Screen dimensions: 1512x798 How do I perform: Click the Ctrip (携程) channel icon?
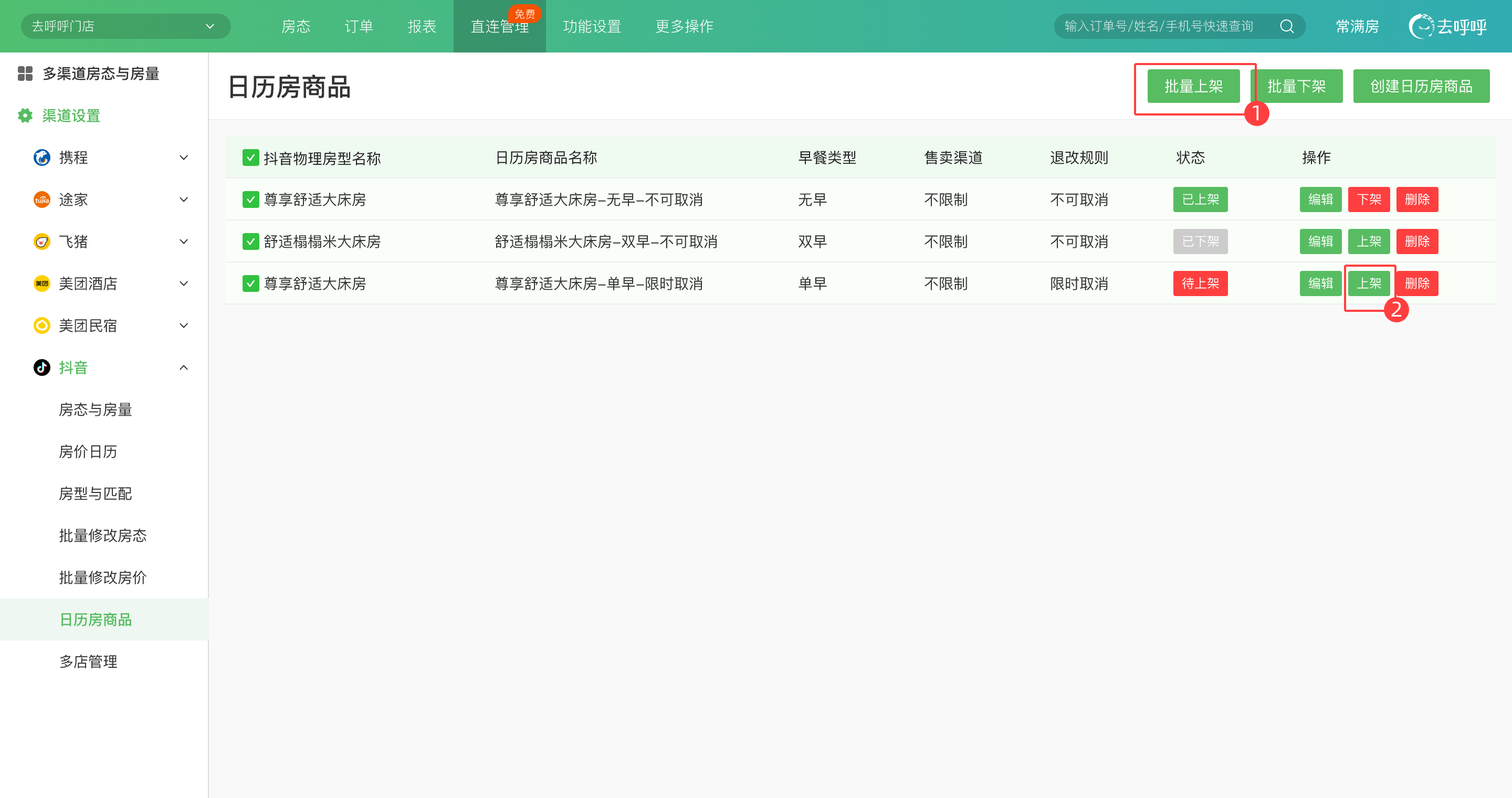[41, 157]
